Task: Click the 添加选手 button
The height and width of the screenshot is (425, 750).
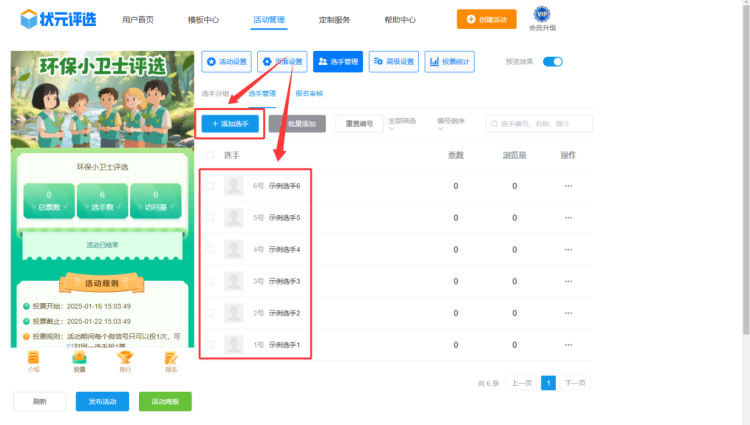Action: (x=230, y=124)
